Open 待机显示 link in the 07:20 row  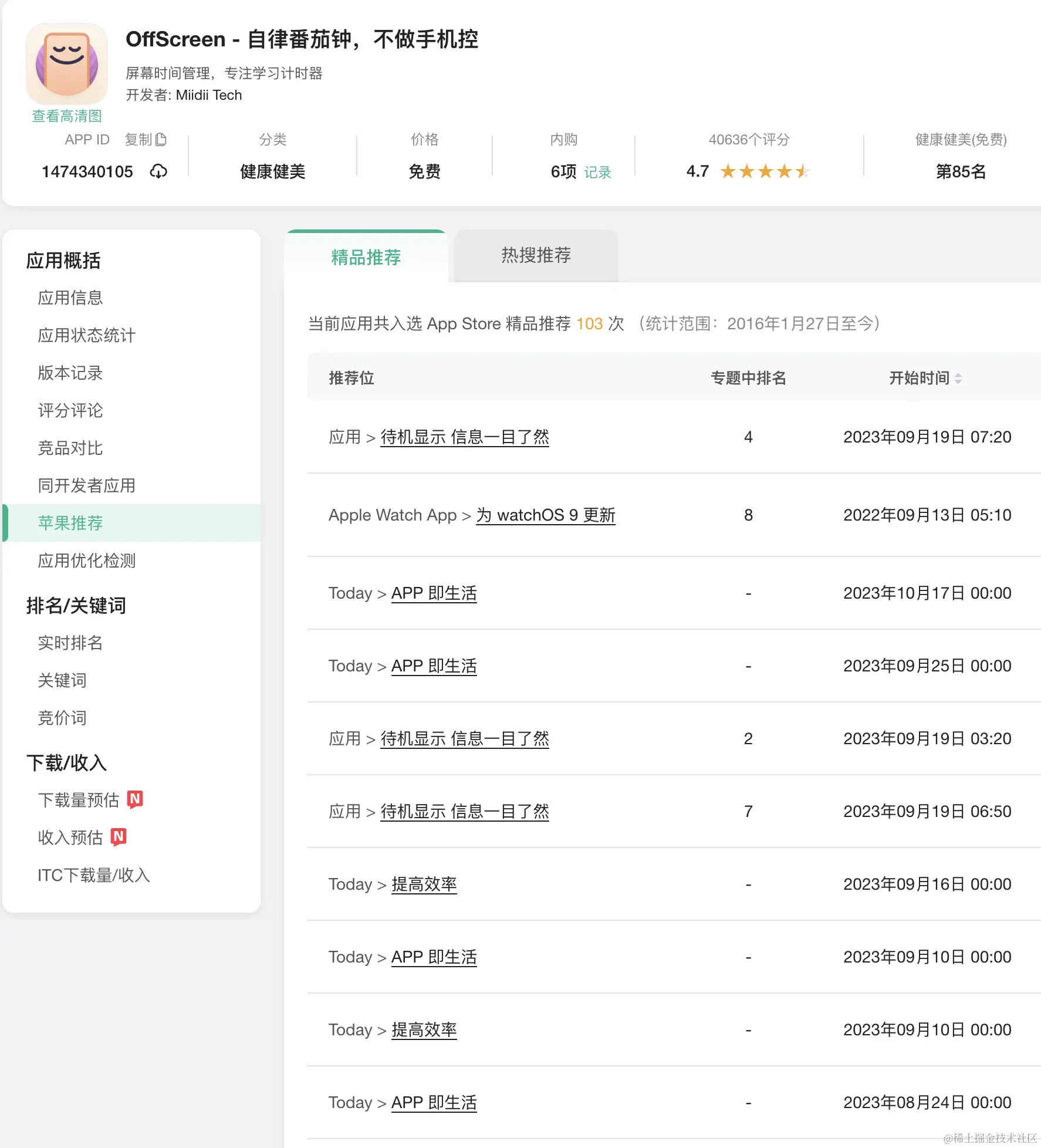[465, 437]
